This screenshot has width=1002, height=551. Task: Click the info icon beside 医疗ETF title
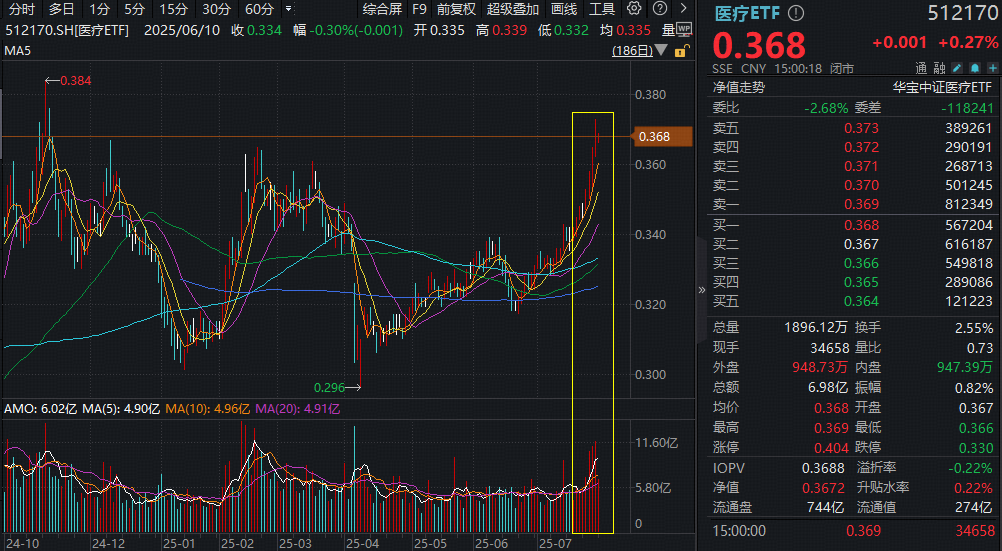click(x=795, y=14)
